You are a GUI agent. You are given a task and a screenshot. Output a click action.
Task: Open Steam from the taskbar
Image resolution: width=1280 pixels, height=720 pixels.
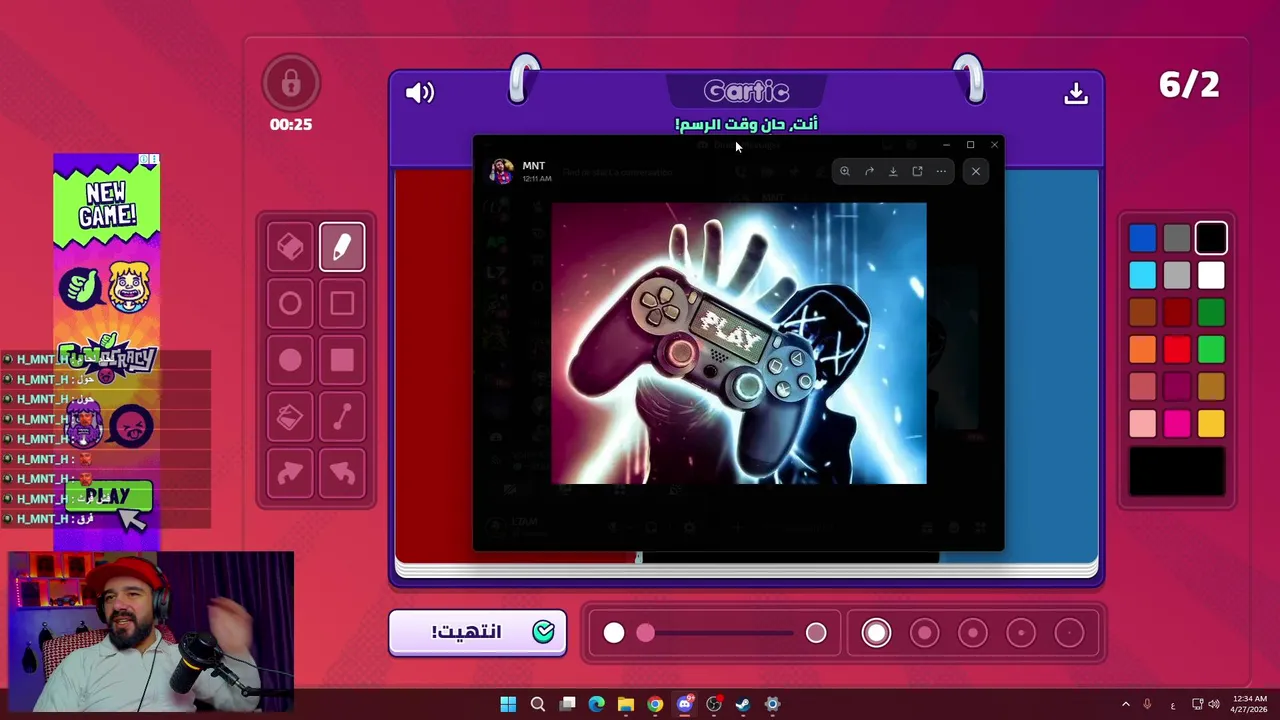pyautogui.click(x=743, y=704)
